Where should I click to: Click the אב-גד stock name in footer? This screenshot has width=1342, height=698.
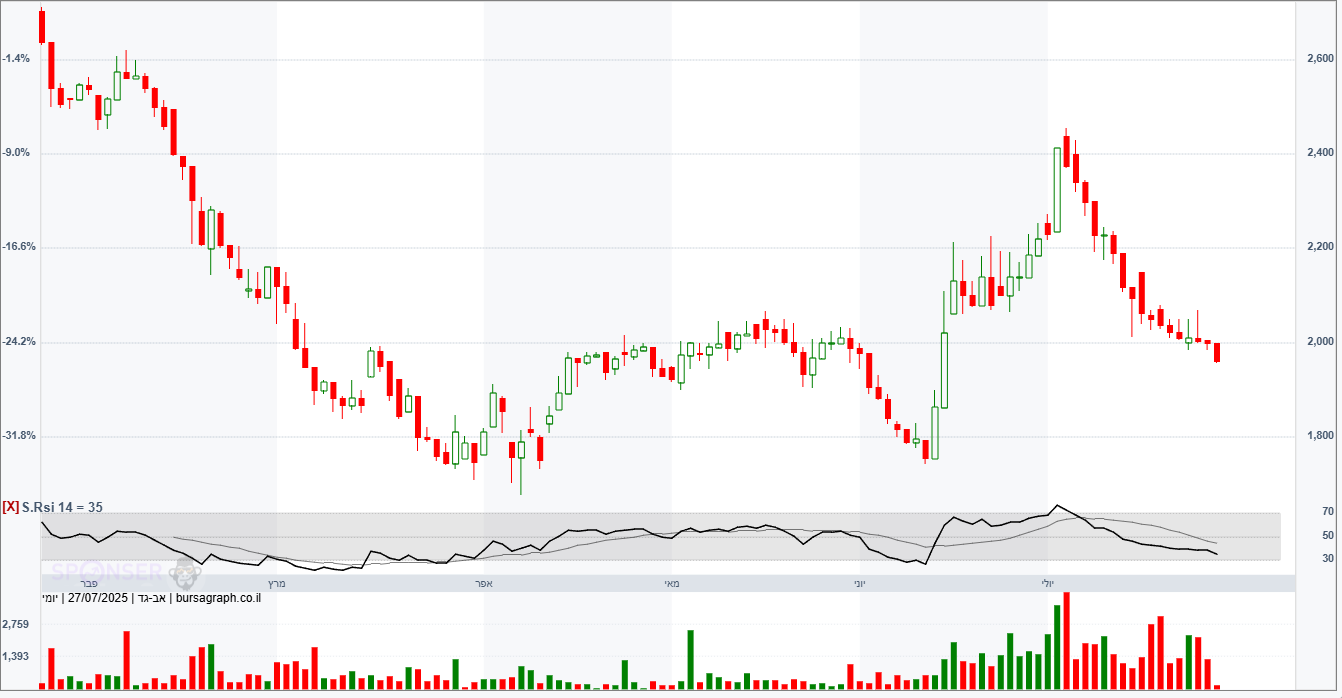[x=152, y=598]
